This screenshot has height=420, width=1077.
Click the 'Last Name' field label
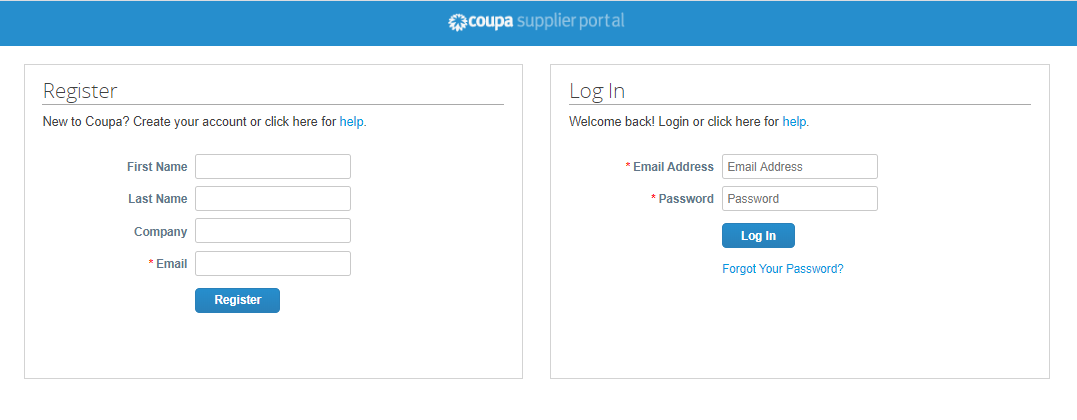[x=157, y=199]
